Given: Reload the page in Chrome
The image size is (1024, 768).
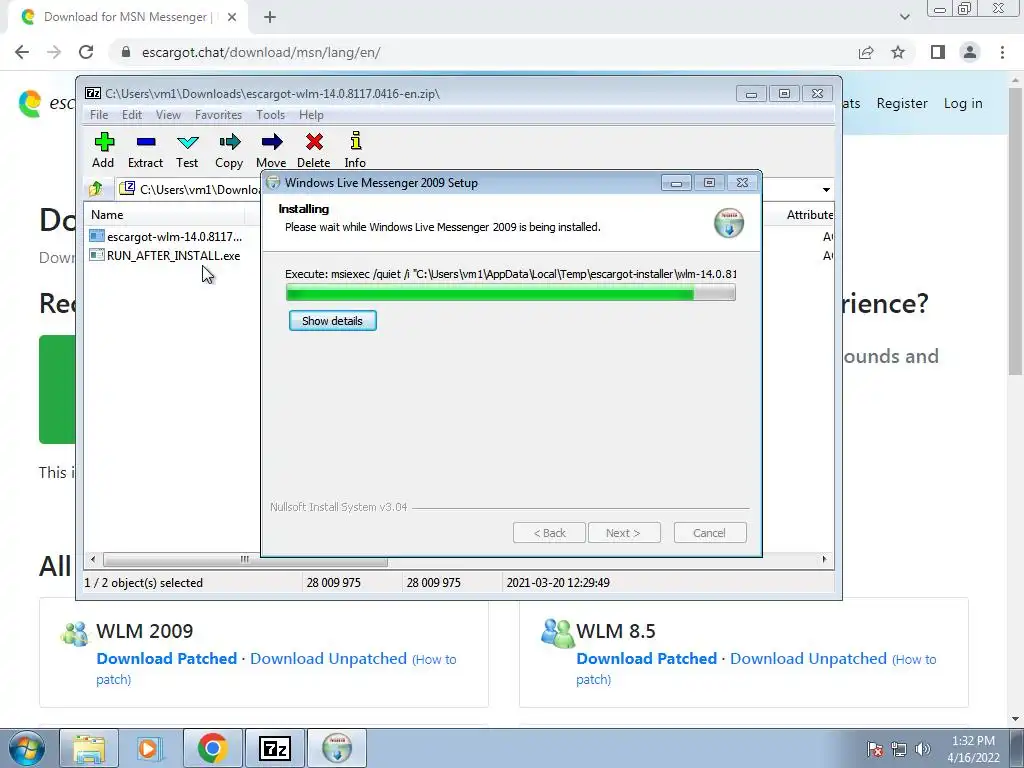Looking at the screenshot, I should point(86,52).
